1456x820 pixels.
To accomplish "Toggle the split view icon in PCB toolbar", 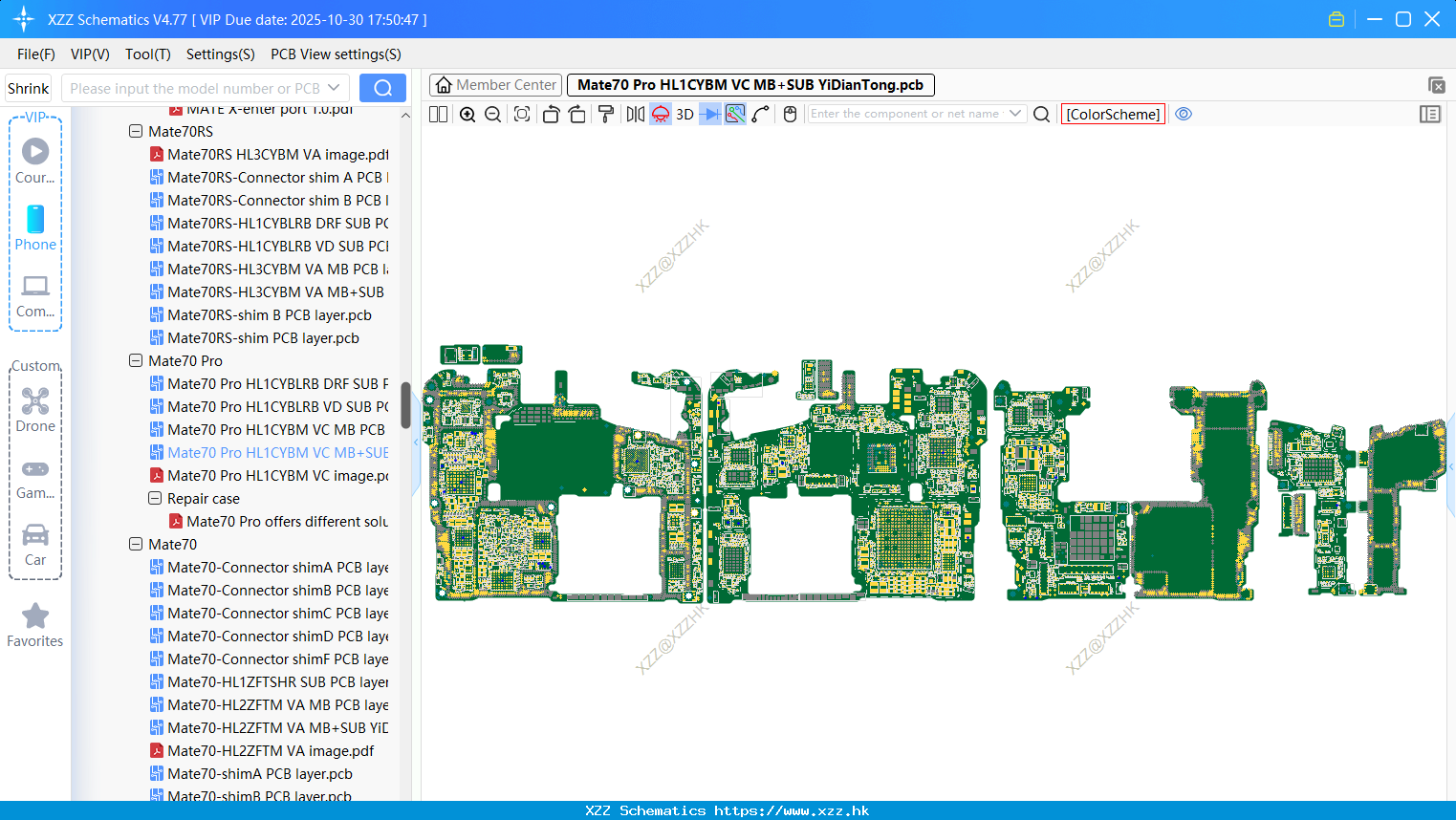I will pyautogui.click(x=438, y=114).
